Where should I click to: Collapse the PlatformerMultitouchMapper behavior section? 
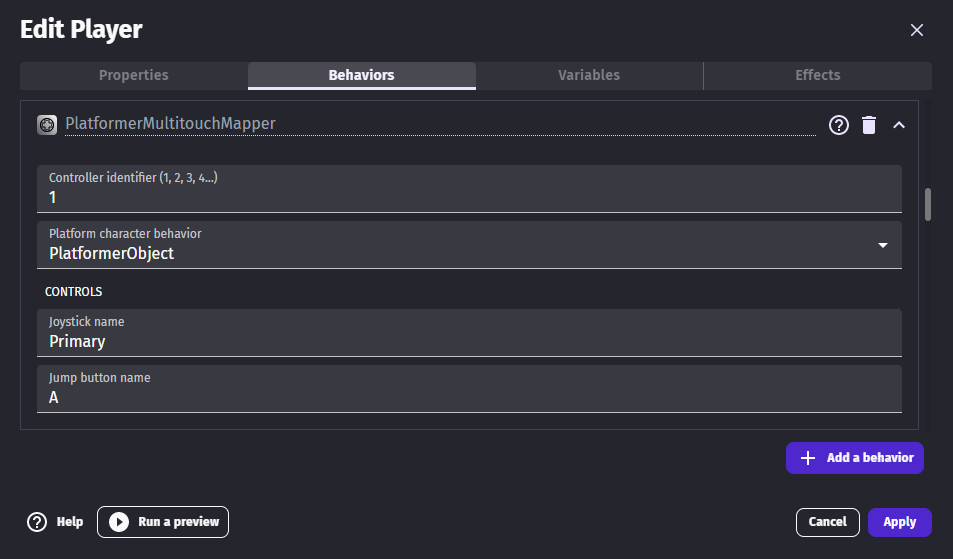click(899, 125)
